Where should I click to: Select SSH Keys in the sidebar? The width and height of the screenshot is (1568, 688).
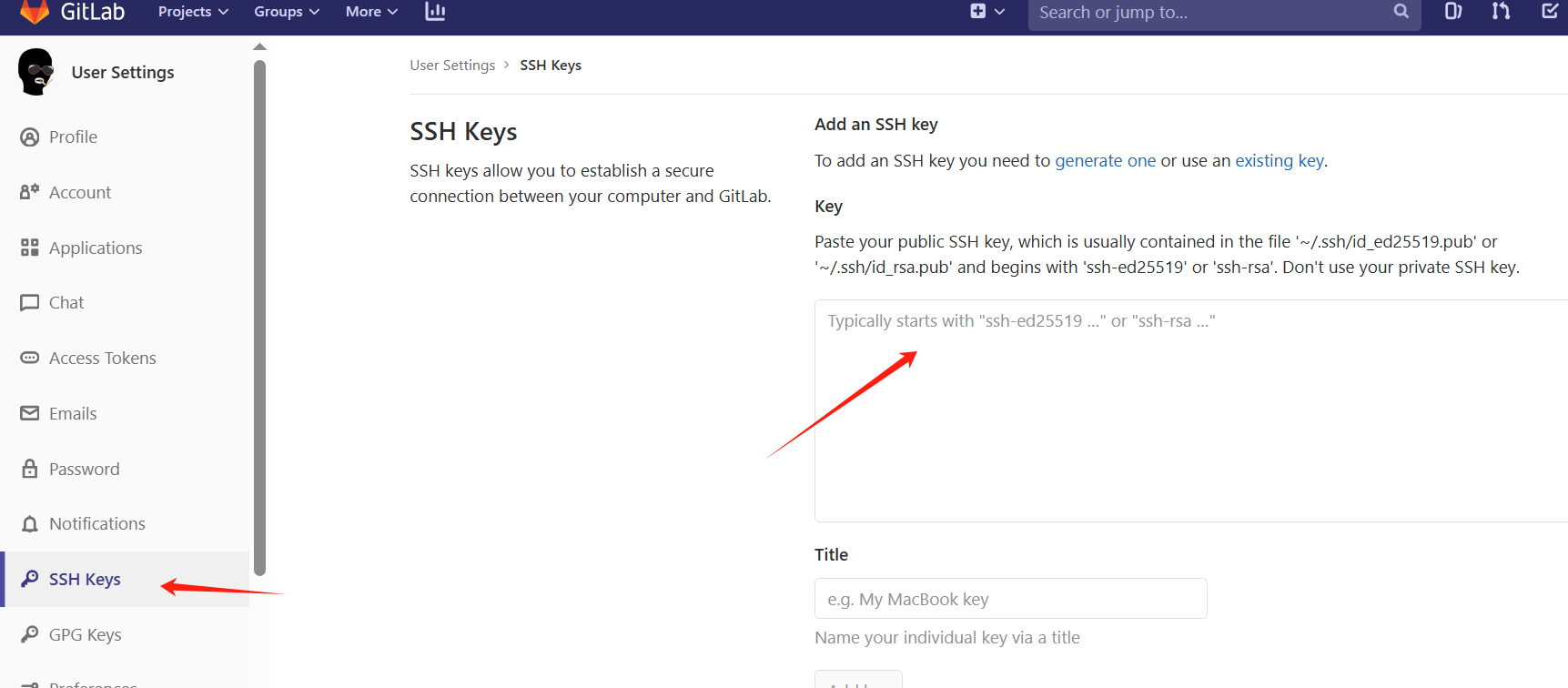click(x=125, y=580)
